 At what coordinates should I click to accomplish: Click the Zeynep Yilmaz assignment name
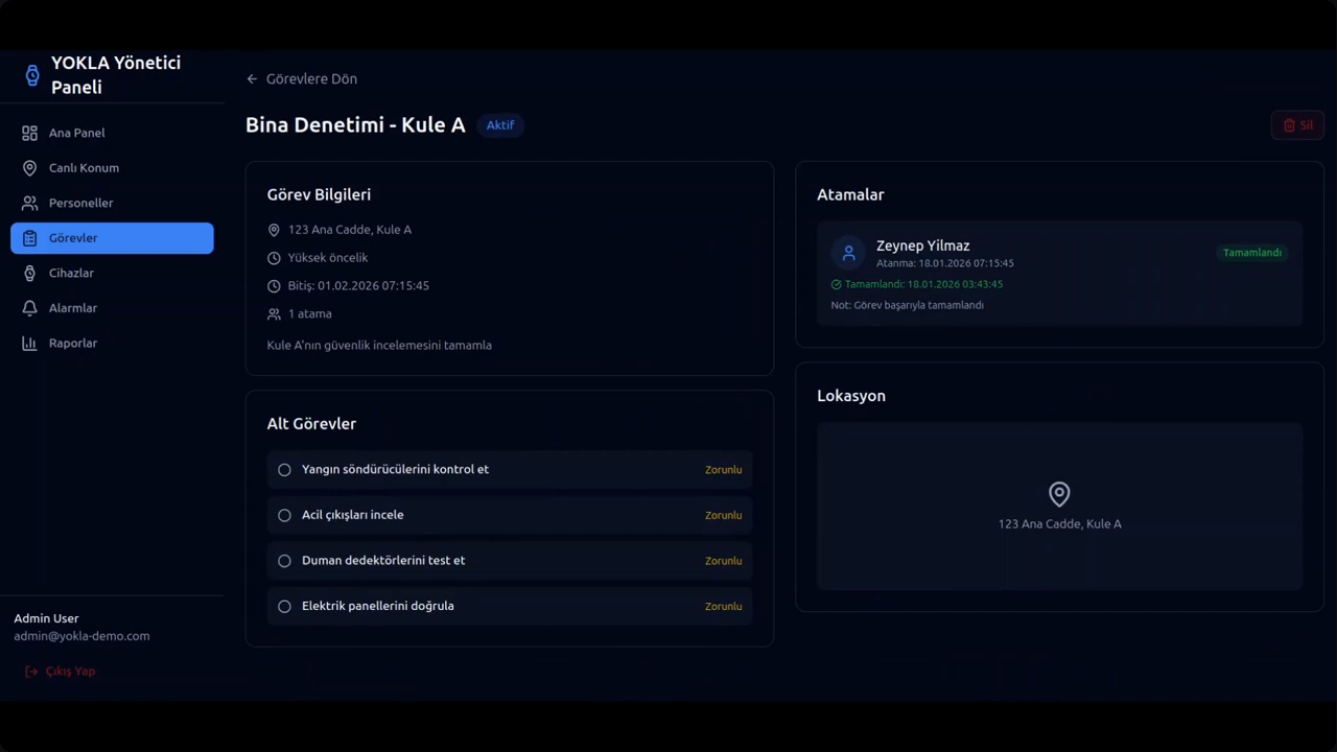923,246
